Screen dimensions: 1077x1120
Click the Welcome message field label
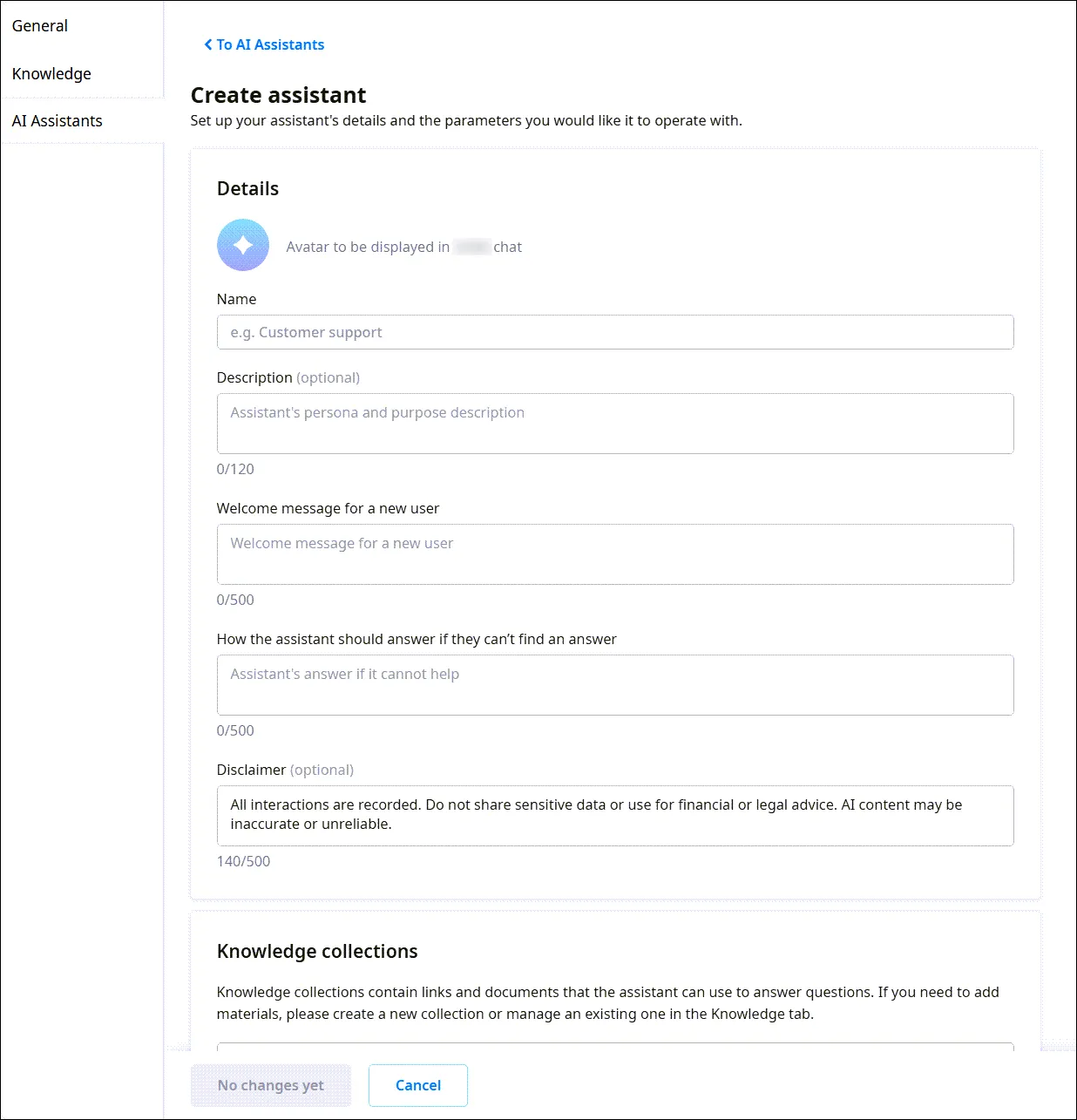(x=328, y=508)
